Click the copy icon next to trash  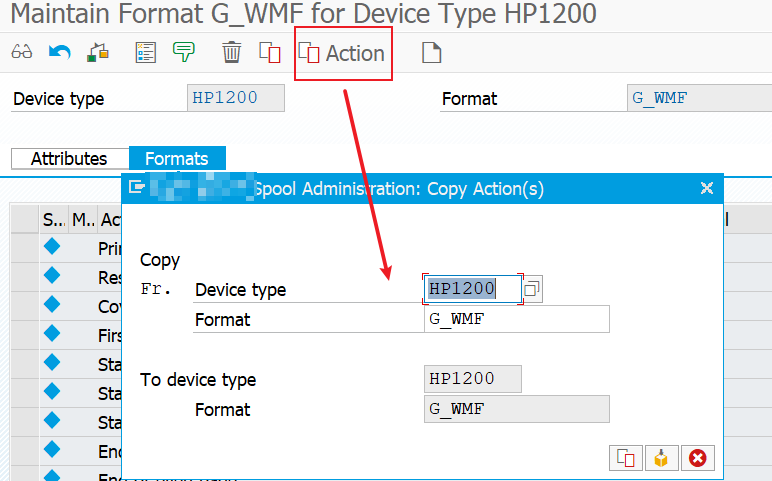(270, 52)
